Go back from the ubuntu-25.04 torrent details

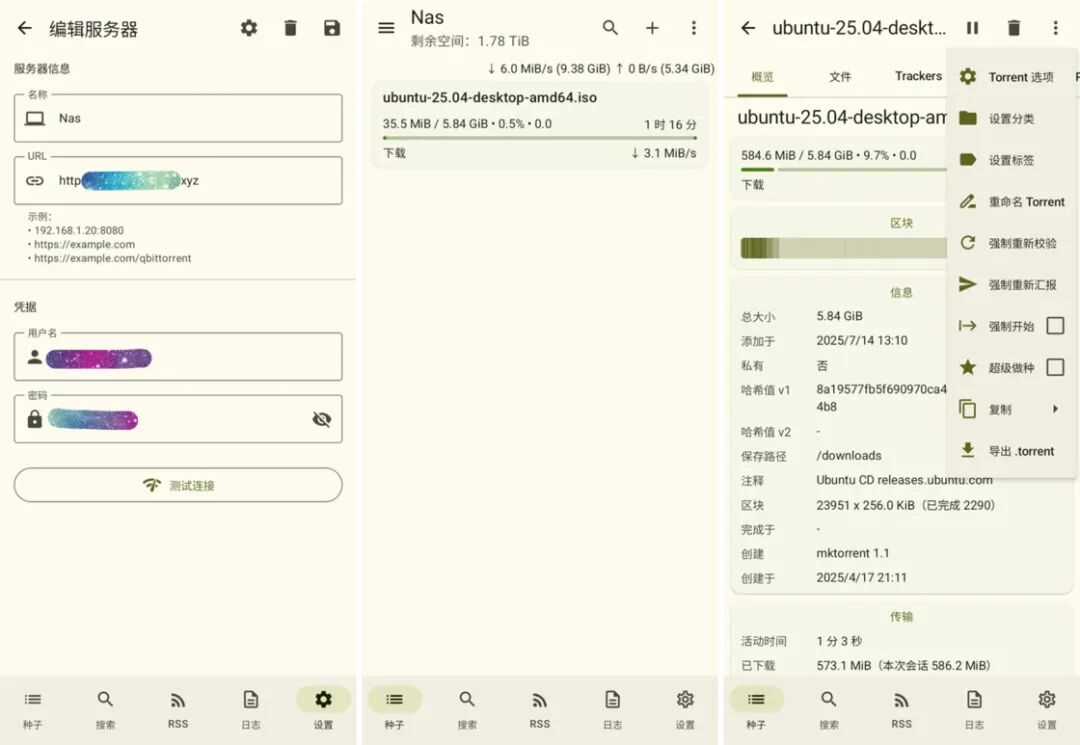pos(748,28)
